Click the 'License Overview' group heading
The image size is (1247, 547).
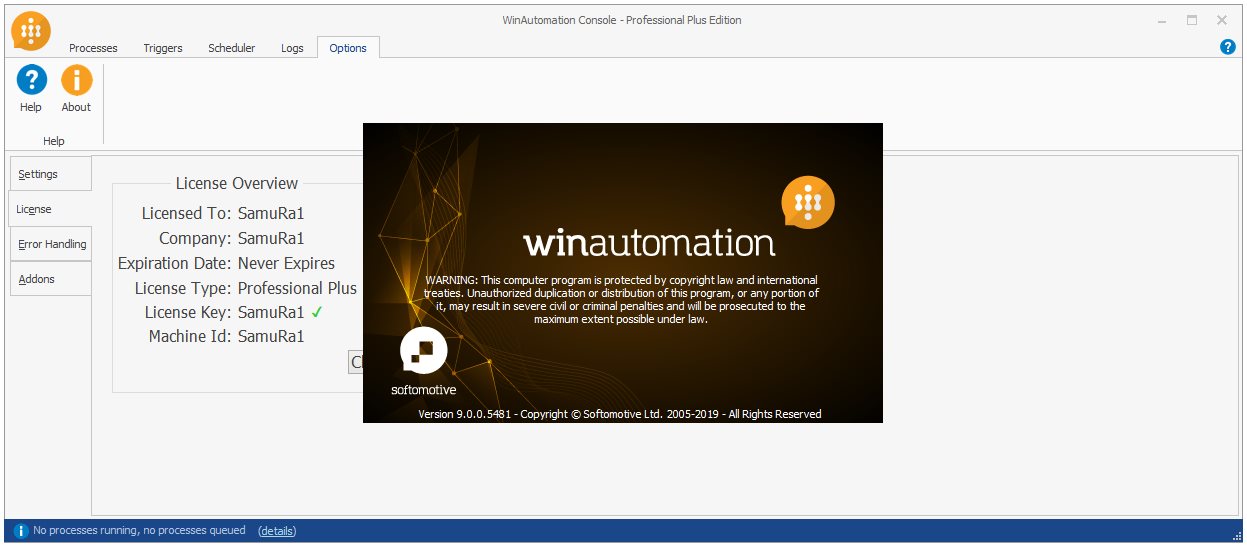(237, 183)
